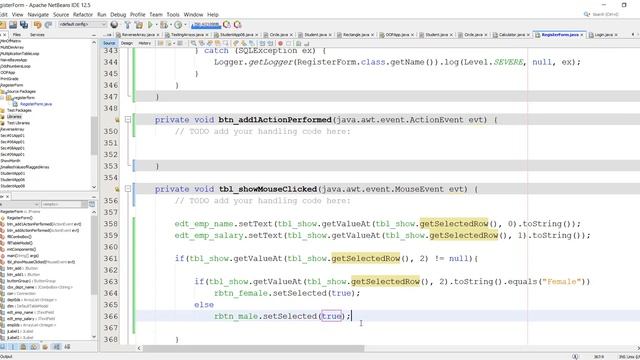The width and height of the screenshot is (640, 360).
Task: Open the Tools menu
Action: 173,14
